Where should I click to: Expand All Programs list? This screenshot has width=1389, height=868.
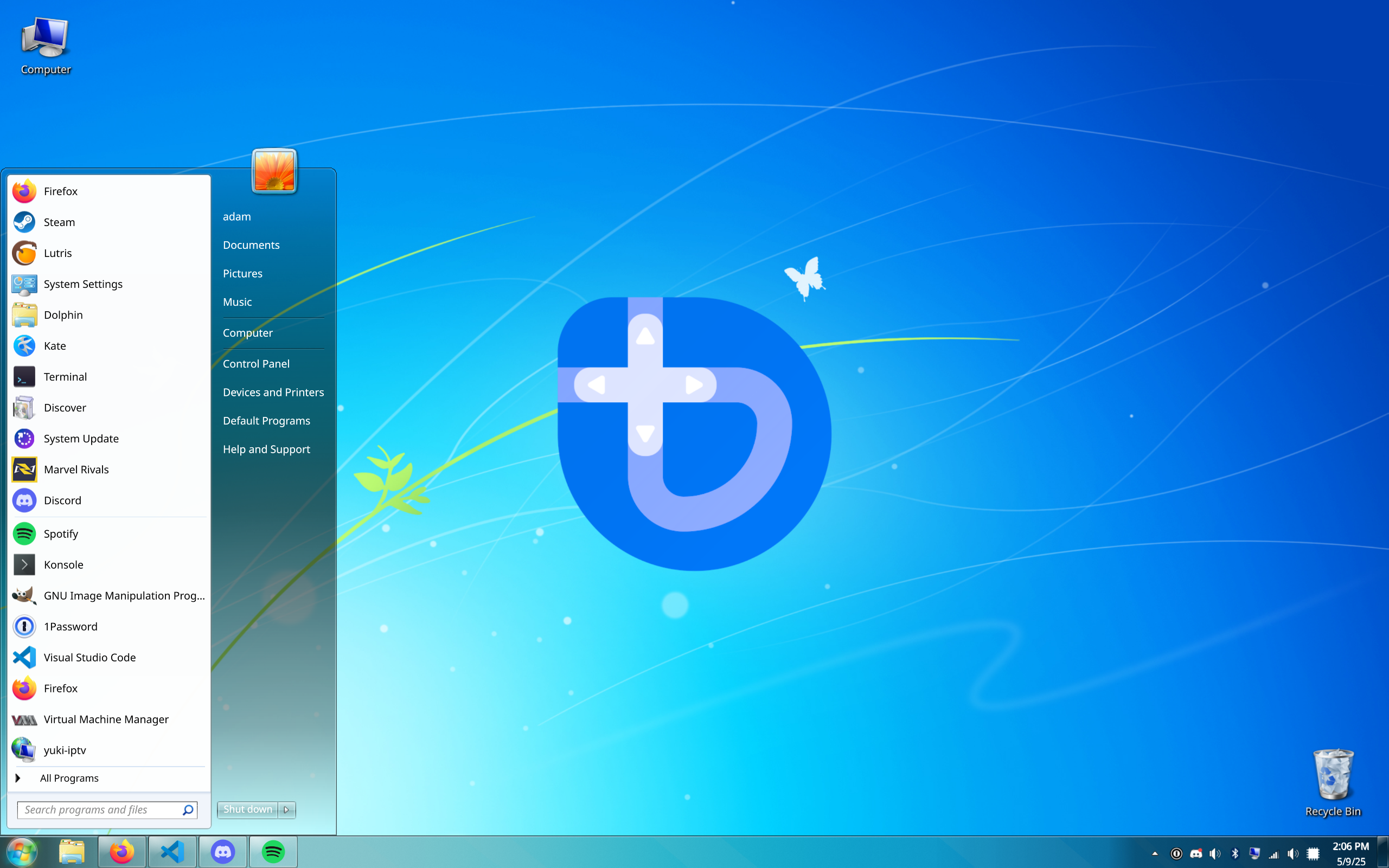(69, 778)
